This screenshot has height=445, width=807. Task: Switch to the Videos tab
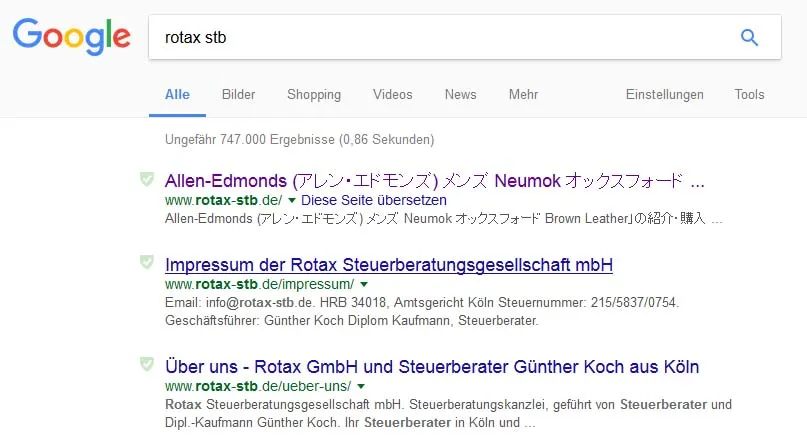click(x=393, y=95)
